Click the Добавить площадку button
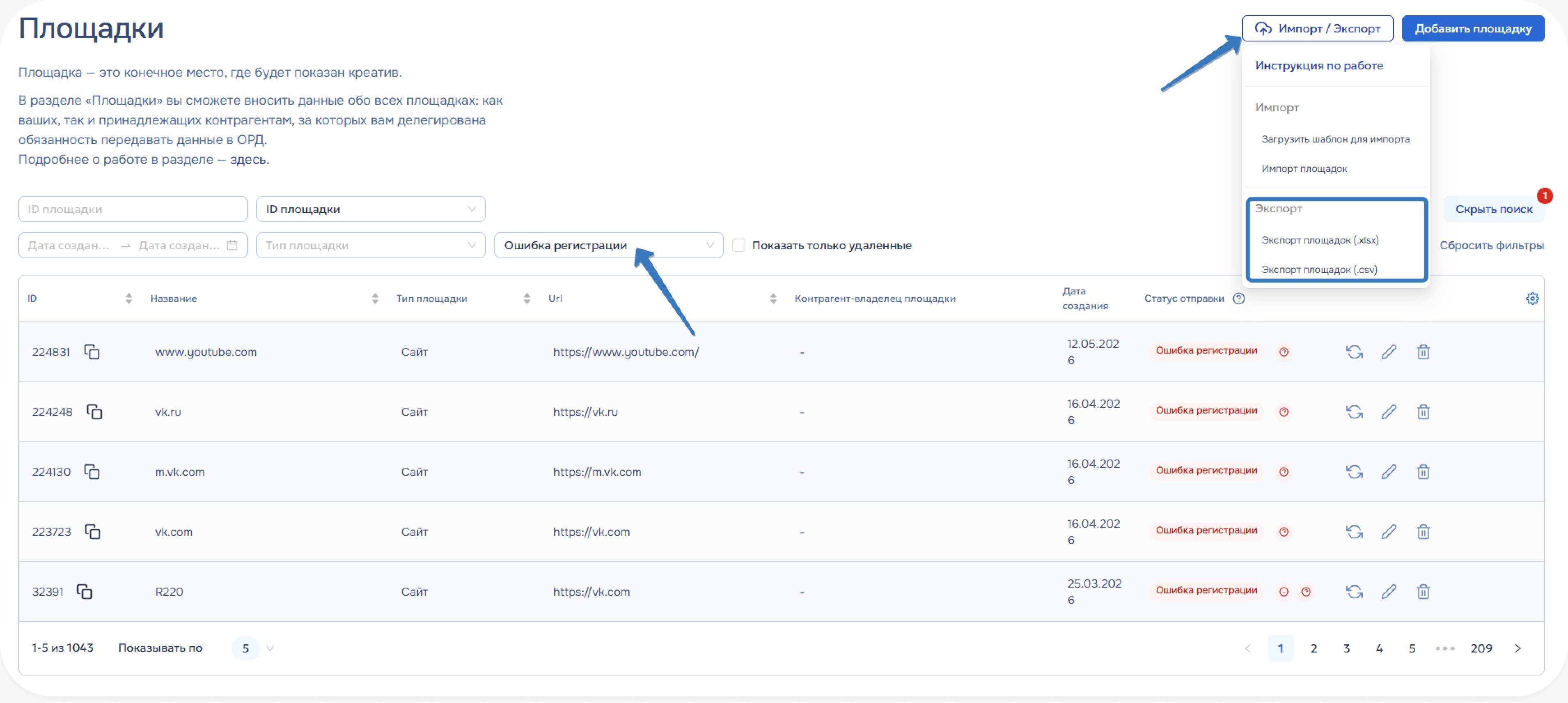This screenshot has height=703, width=1568. click(1472, 29)
